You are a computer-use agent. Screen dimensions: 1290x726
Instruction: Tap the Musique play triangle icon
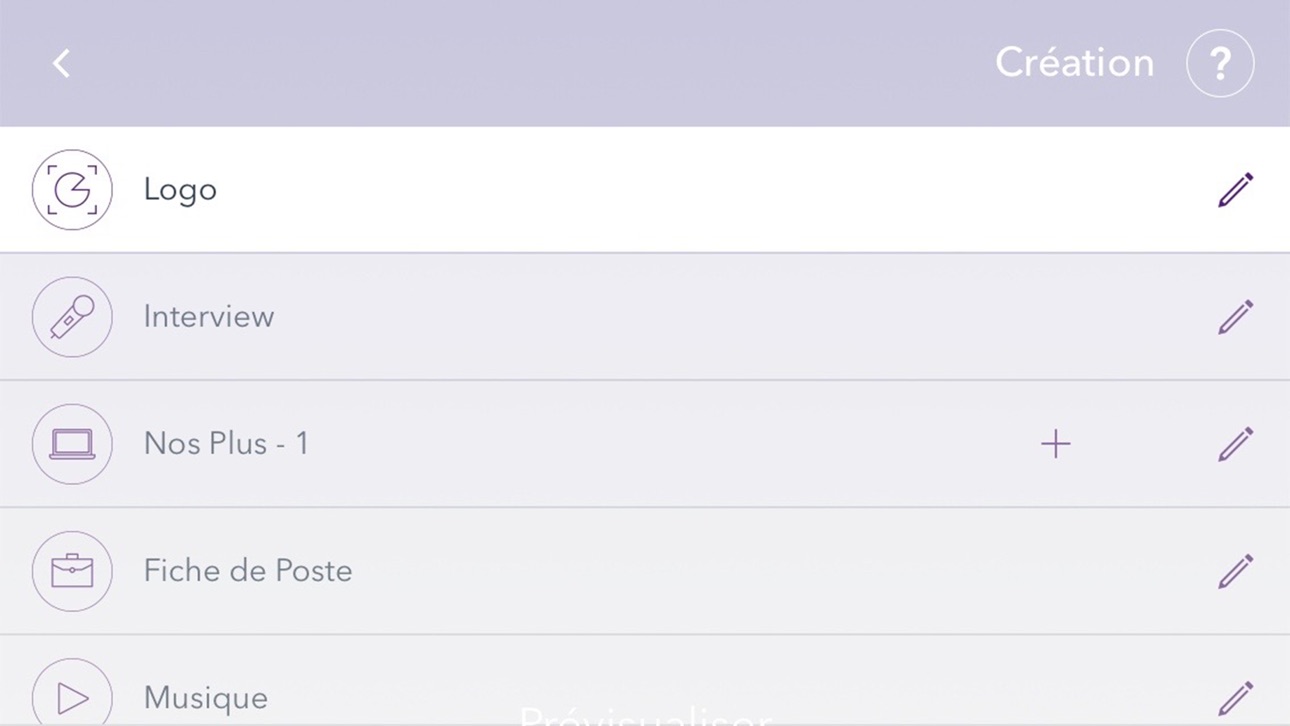point(72,696)
